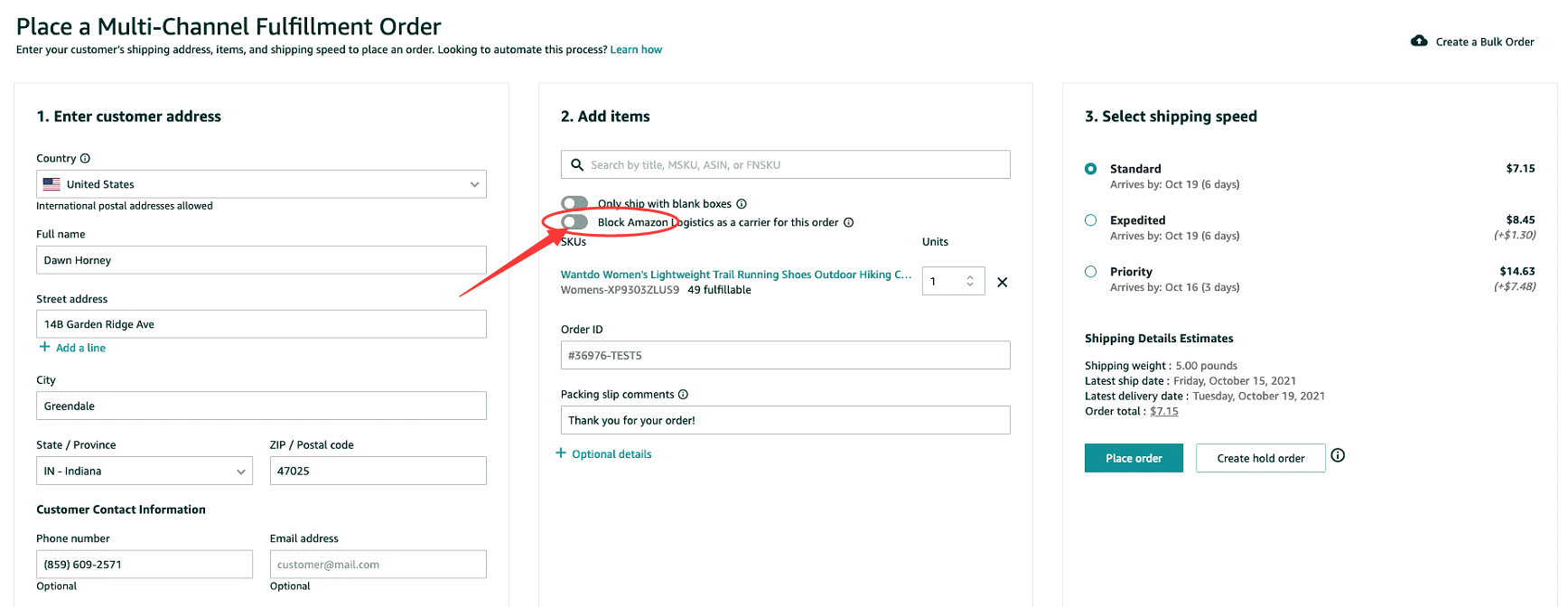Click the Learn how link

tap(636, 50)
